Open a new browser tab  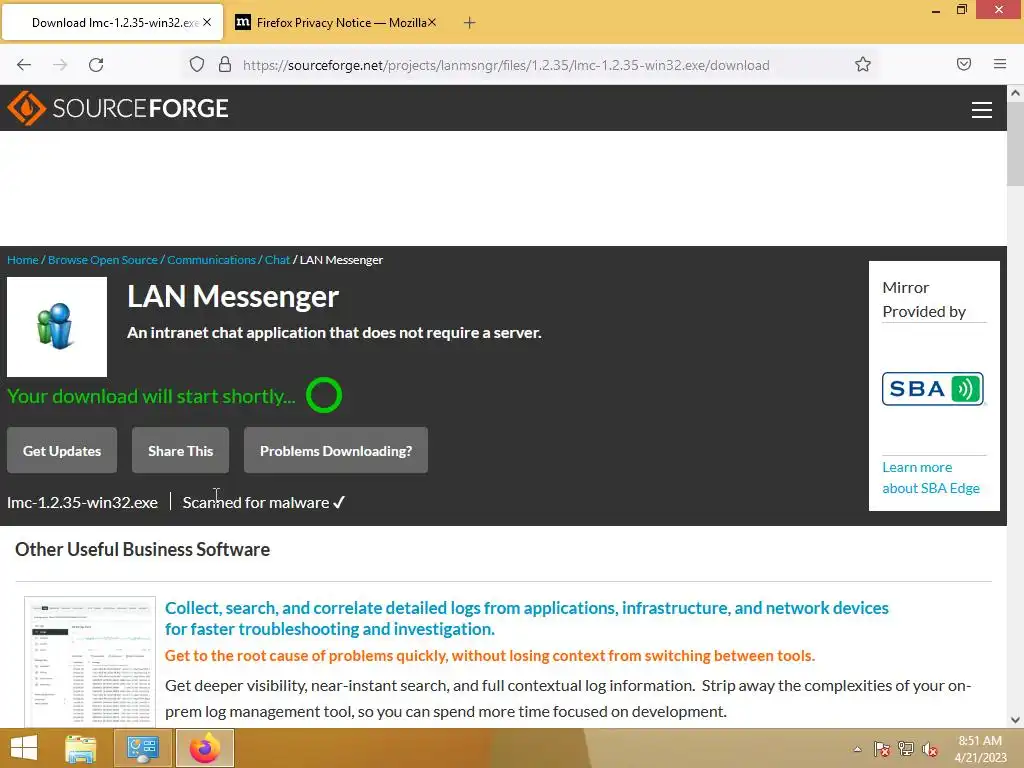pyautogui.click(x=469, y=23)
